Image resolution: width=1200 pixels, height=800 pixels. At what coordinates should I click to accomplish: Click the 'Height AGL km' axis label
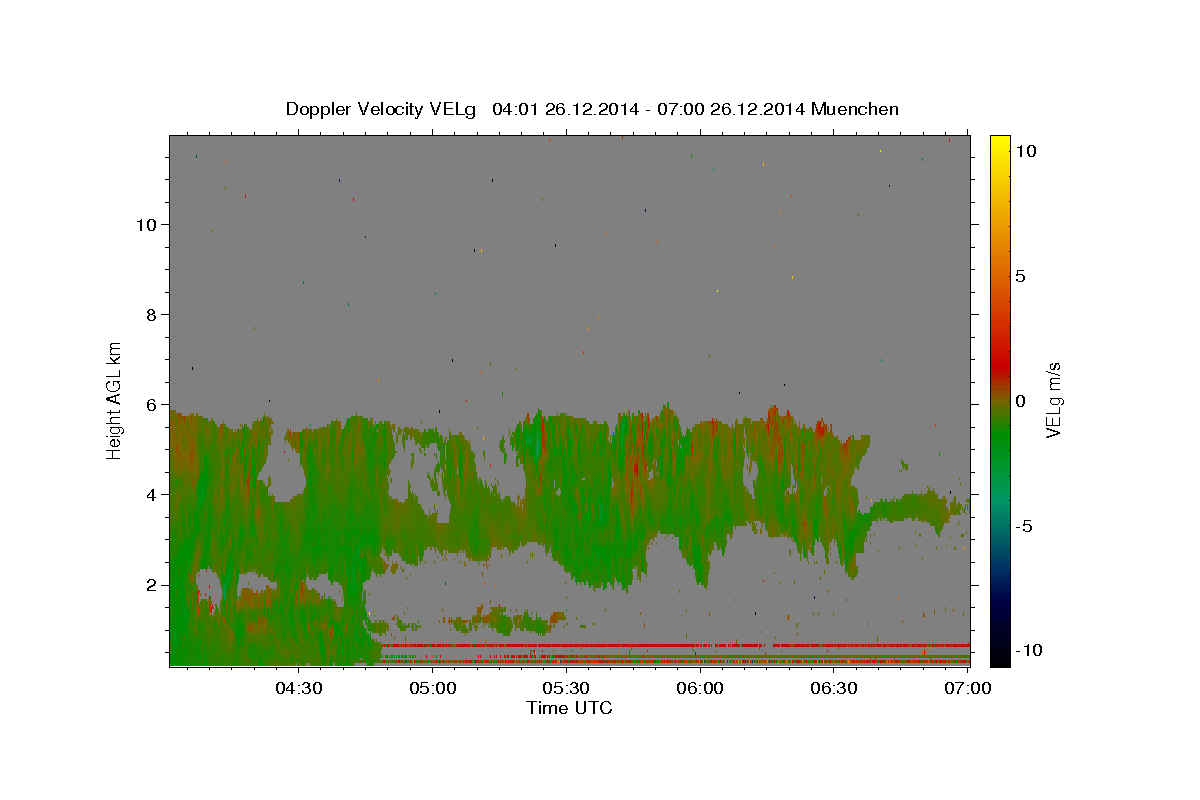tap(115, 399)
